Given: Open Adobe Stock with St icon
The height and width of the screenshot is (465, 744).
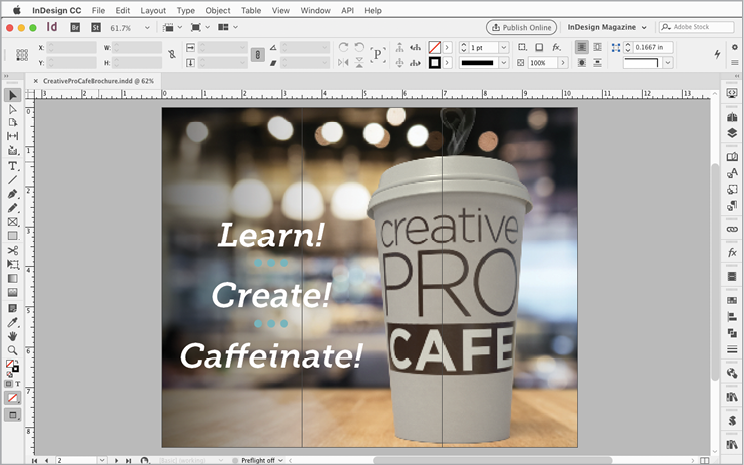Looking at the screenshot, I should coord(95,27).
